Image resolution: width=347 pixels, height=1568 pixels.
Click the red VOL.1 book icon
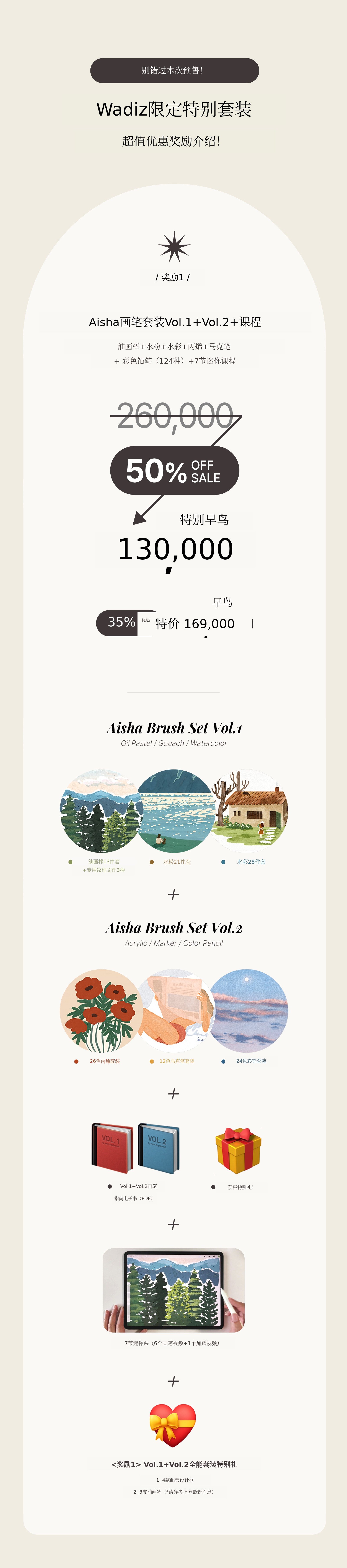[x=112, y=1148]
